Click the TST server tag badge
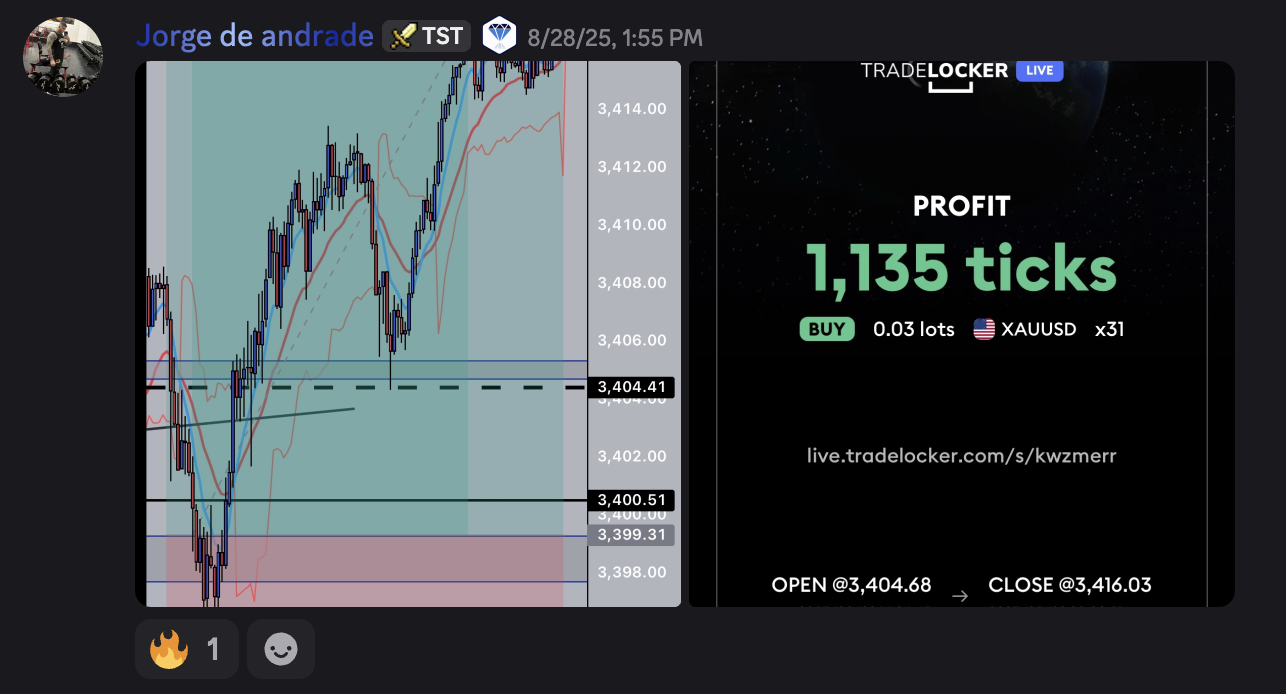 click(x=427, y=36)
